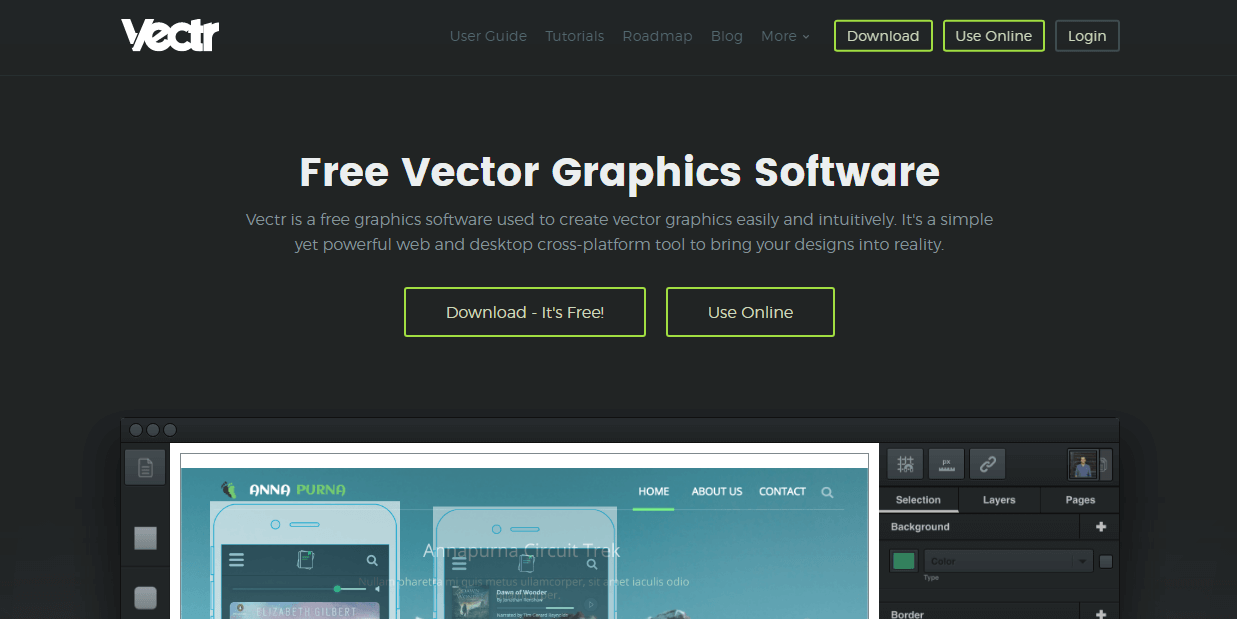Viewport: 1237px width, 619px height.
Task: Open the Color type dropdown under Background
Action: point(1008,561)
